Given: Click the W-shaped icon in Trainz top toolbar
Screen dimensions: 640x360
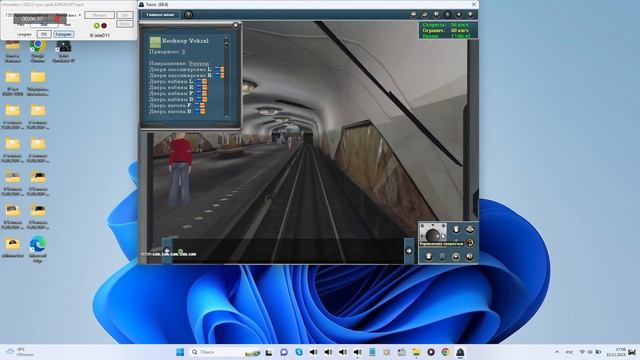Looking at the screenshot, I should [436, 15].
